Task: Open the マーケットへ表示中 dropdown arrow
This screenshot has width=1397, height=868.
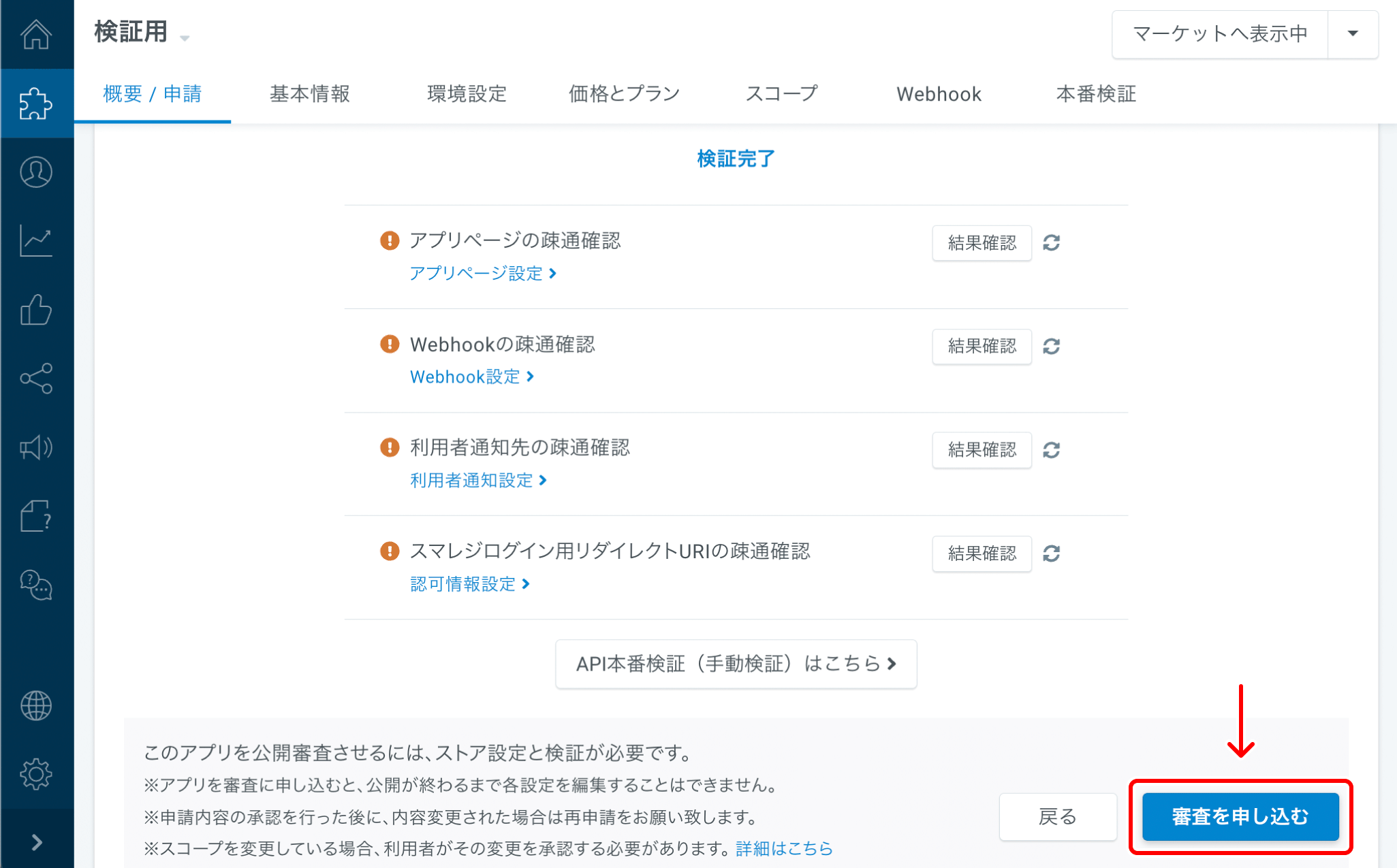Action: point(1353,34)
